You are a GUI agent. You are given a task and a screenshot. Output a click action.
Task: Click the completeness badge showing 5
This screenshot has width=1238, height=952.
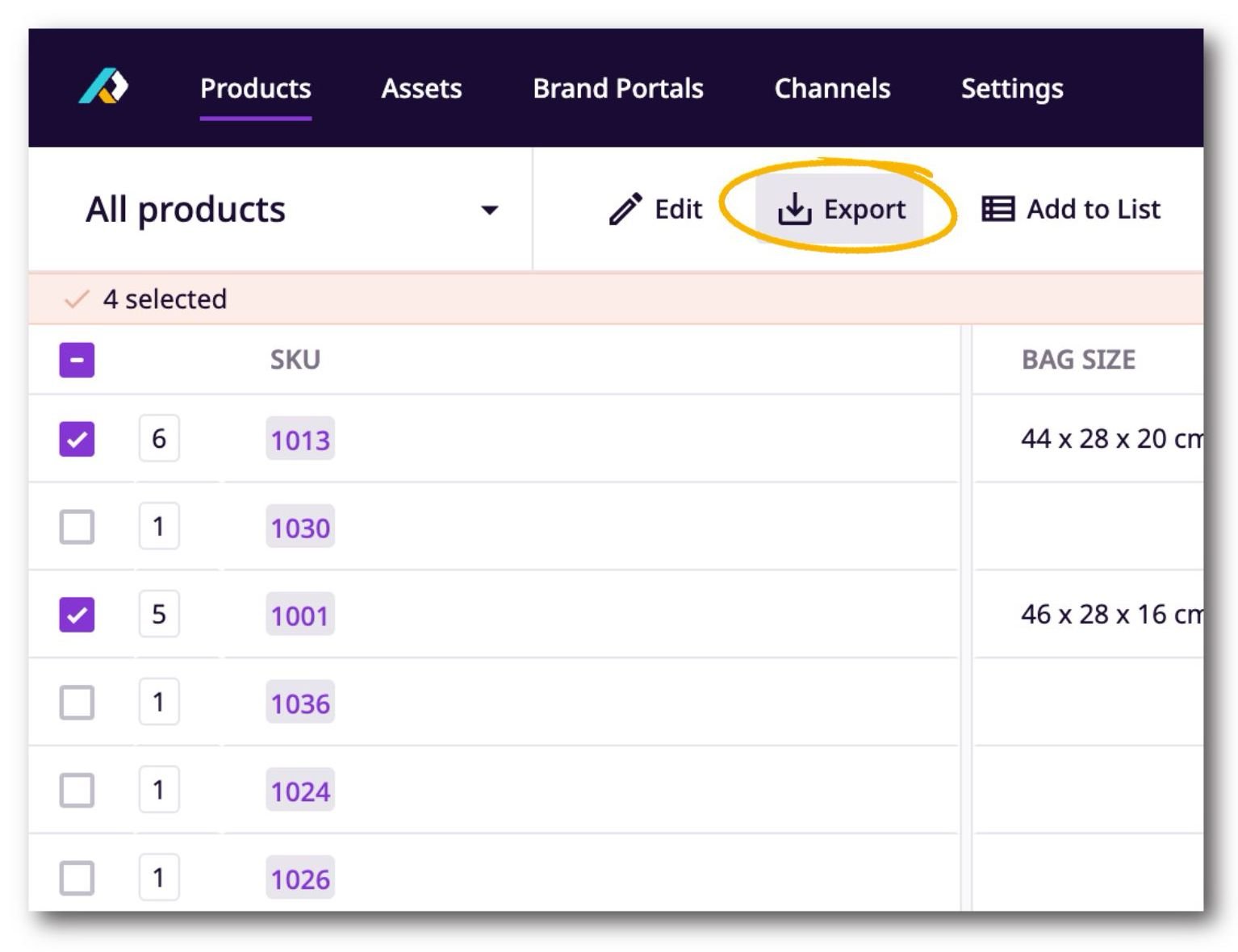[x=159, y=614]
